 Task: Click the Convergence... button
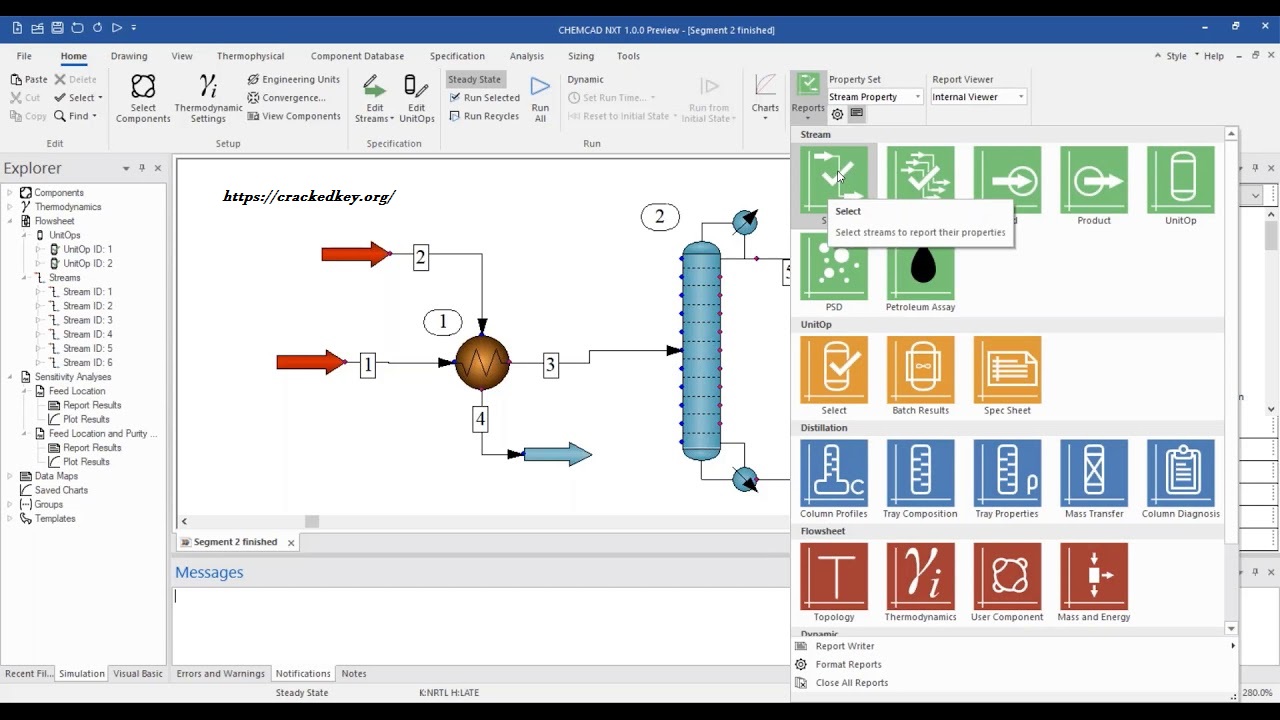[x=287, y=98]
